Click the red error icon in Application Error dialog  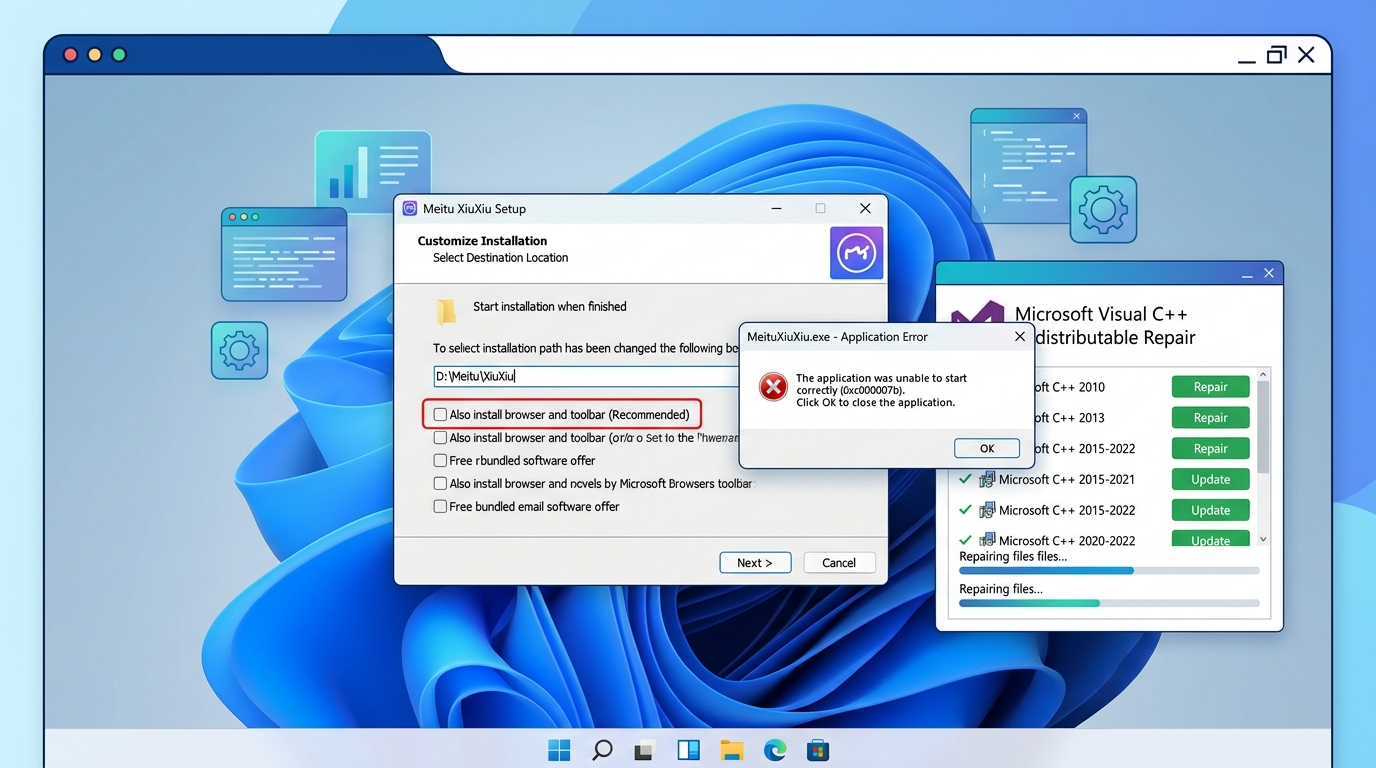(773, 387)
